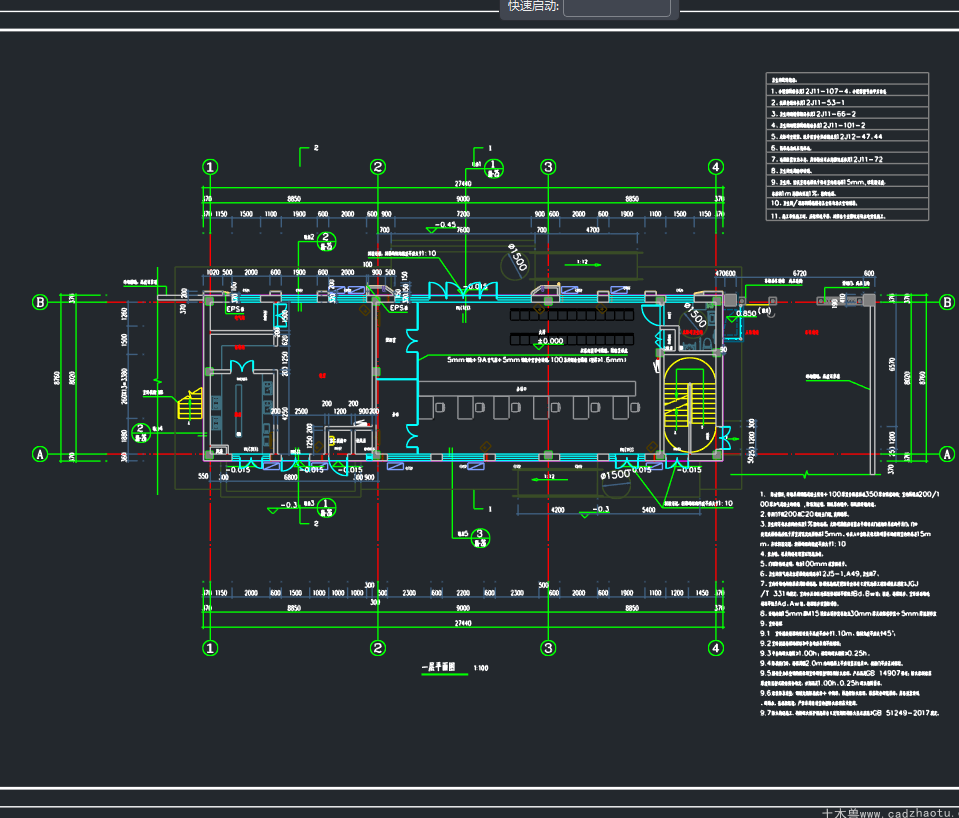Click the 0.850 elevation label
The width and height of the screenshot is (959, 818).
[x=746, y=313]
